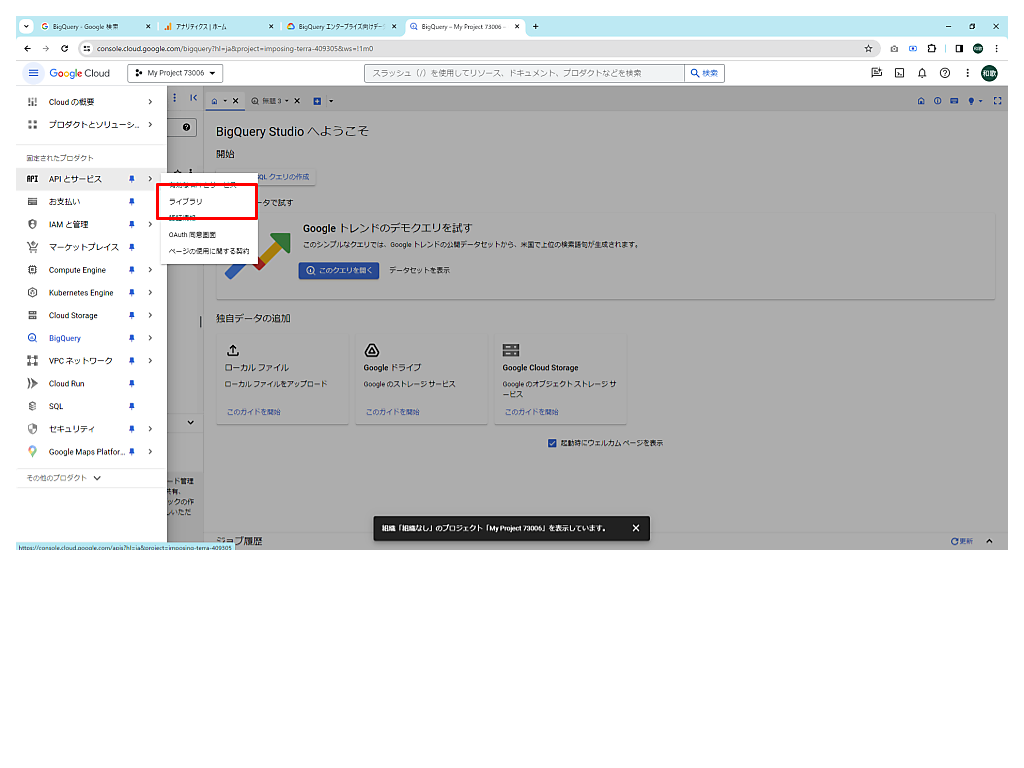Click the BigQuery Studio home icon in the toolbar
The width and height of the screenshot is (1024, 768).
click(921, 101)
